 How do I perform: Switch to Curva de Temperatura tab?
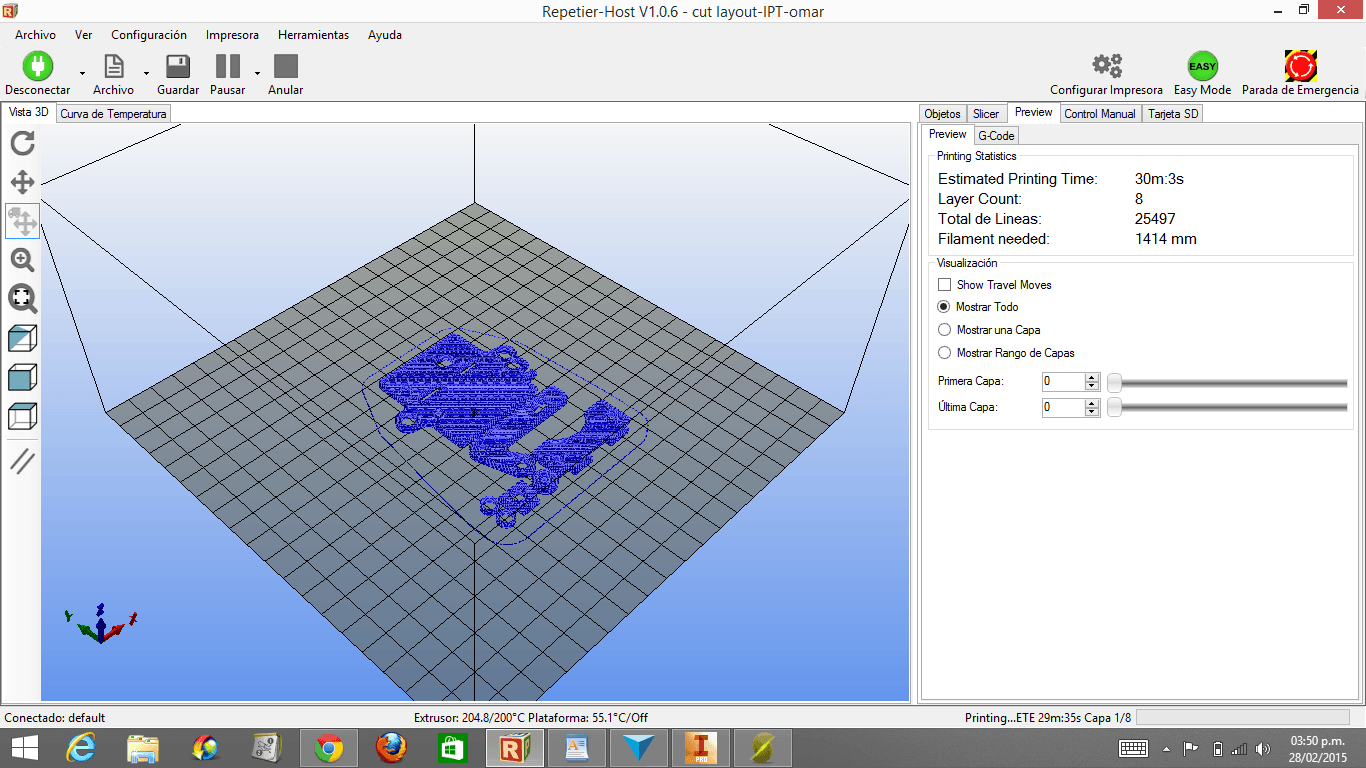pyautogui.click(x=113, y=114)
